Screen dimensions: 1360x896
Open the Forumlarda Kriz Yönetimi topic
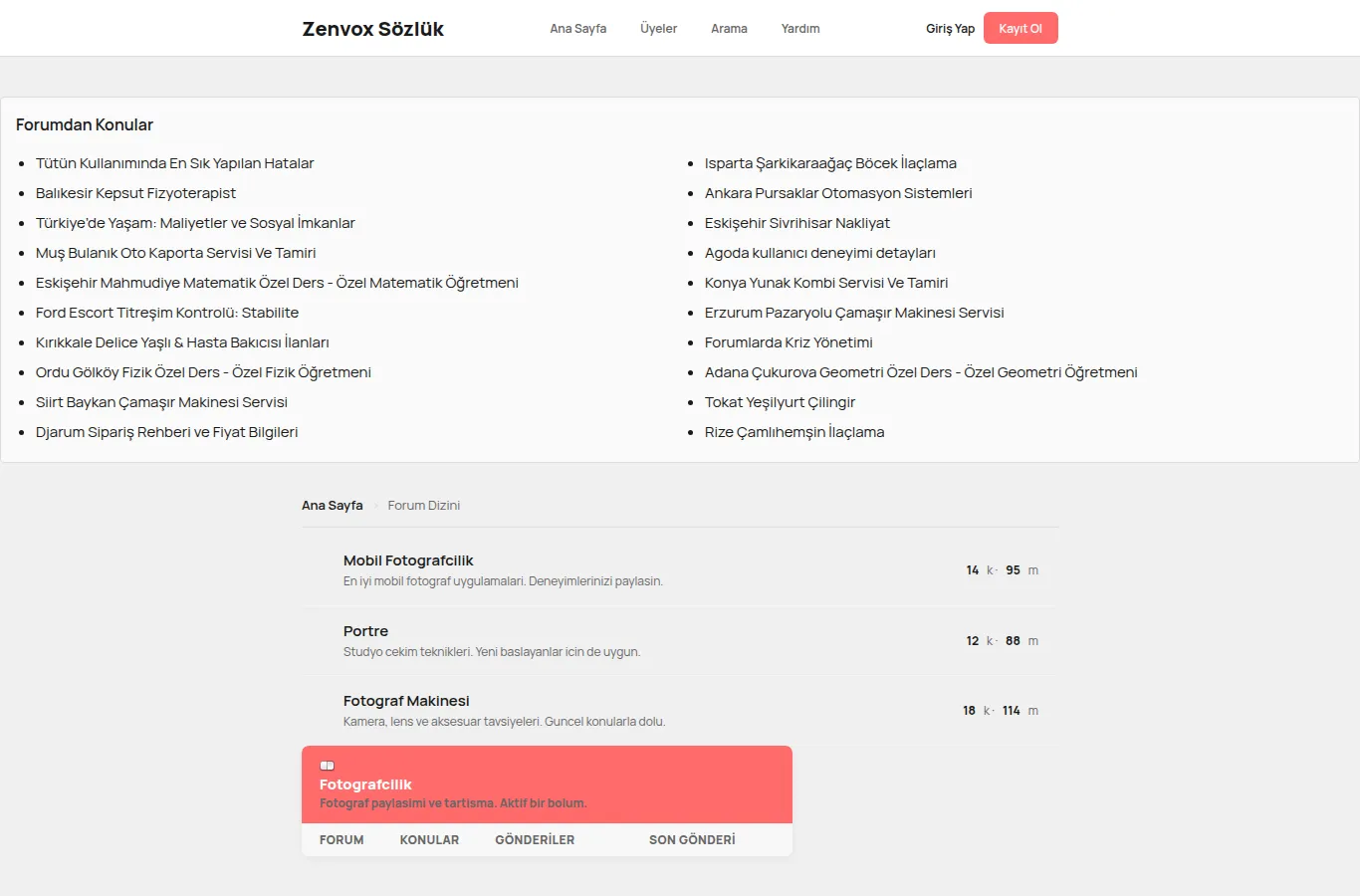pyautogui.click(x=789, y=342)
